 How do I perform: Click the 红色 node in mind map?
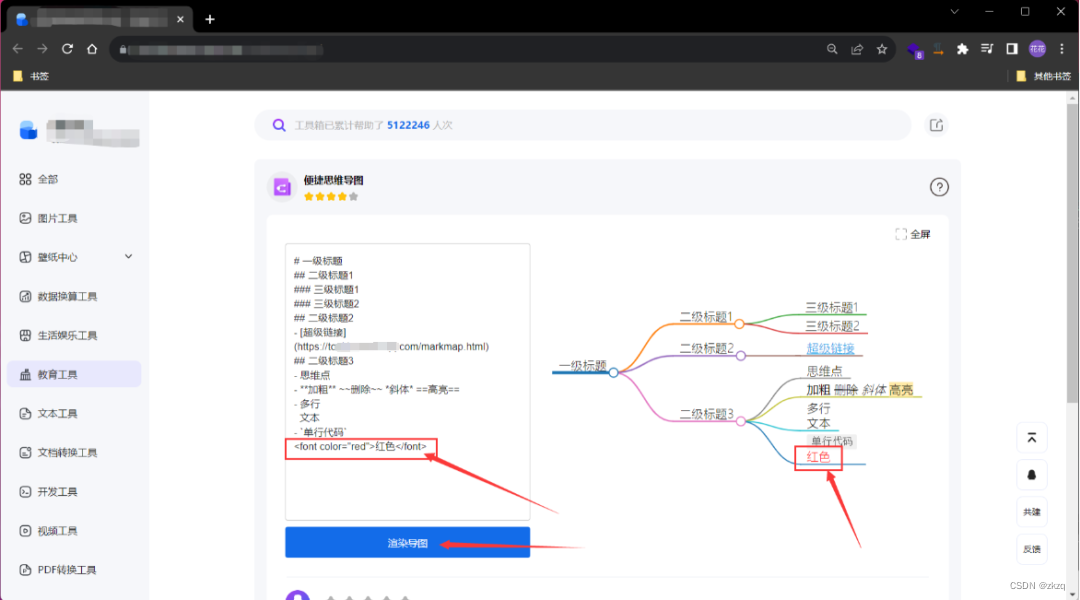pos(818,457)
